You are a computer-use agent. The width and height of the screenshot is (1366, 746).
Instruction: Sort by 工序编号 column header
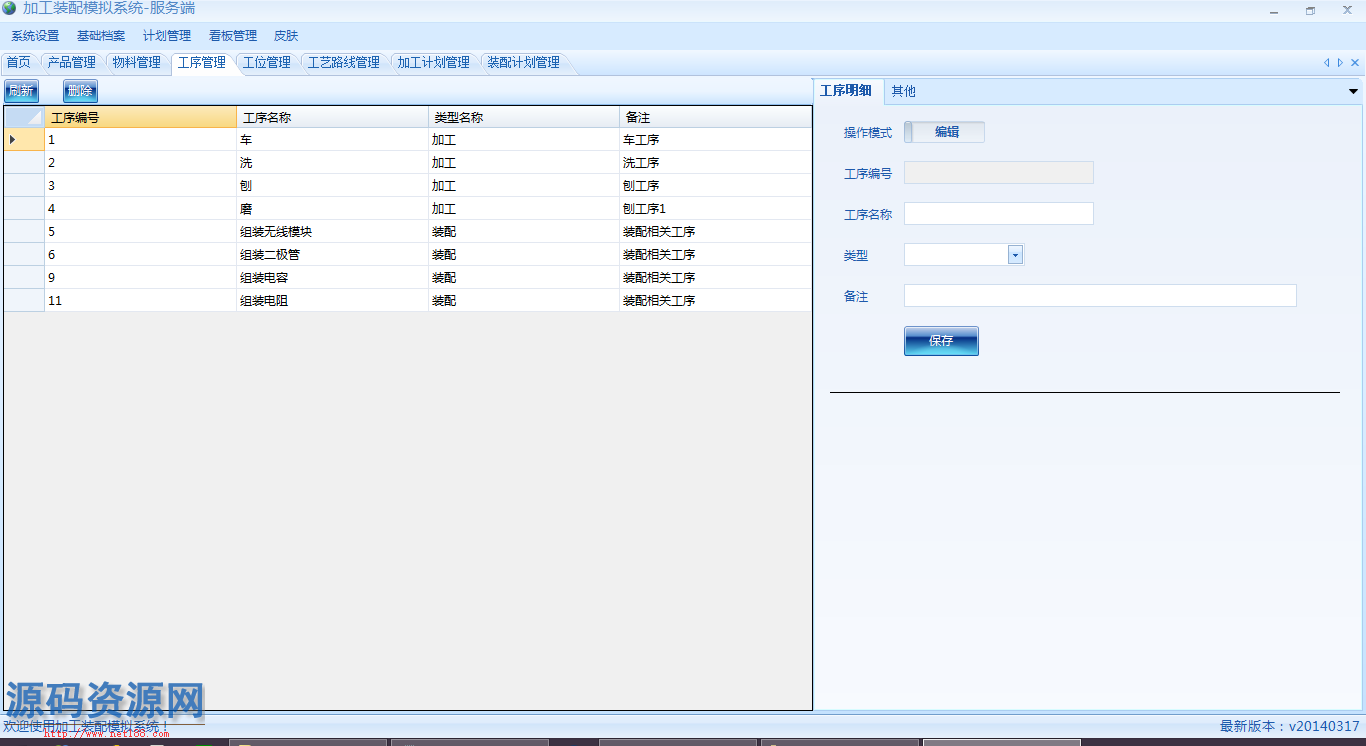click(141, 117)
